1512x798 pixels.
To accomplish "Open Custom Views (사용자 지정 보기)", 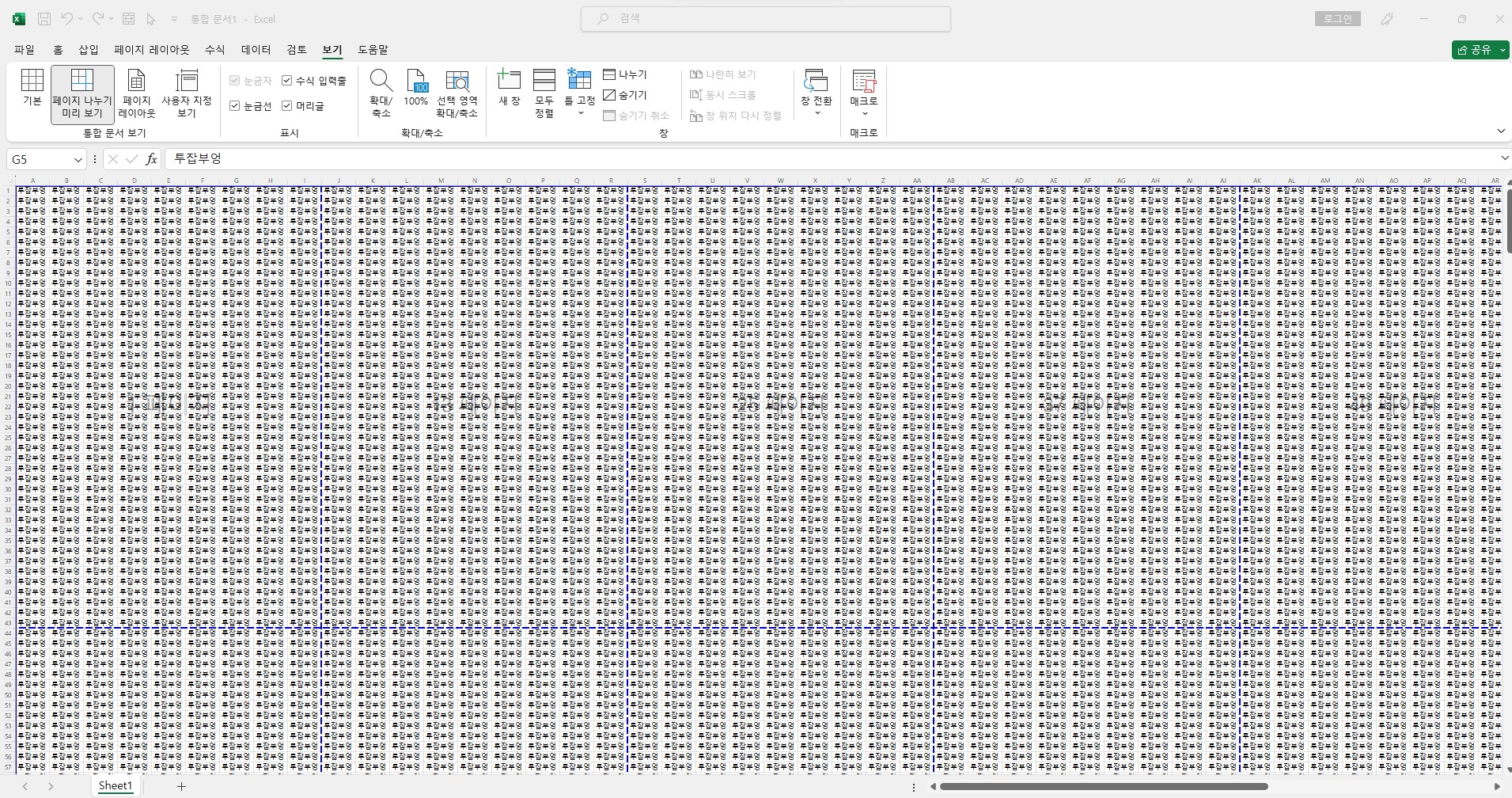I will click(187, 94).
